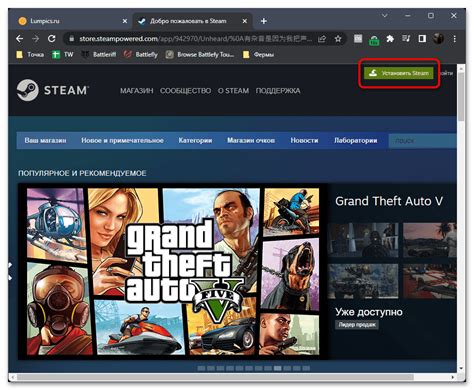The height and width of the screenshot is (390, 474).
Task: Toggle the browser side panel icon
Action: 422,39
